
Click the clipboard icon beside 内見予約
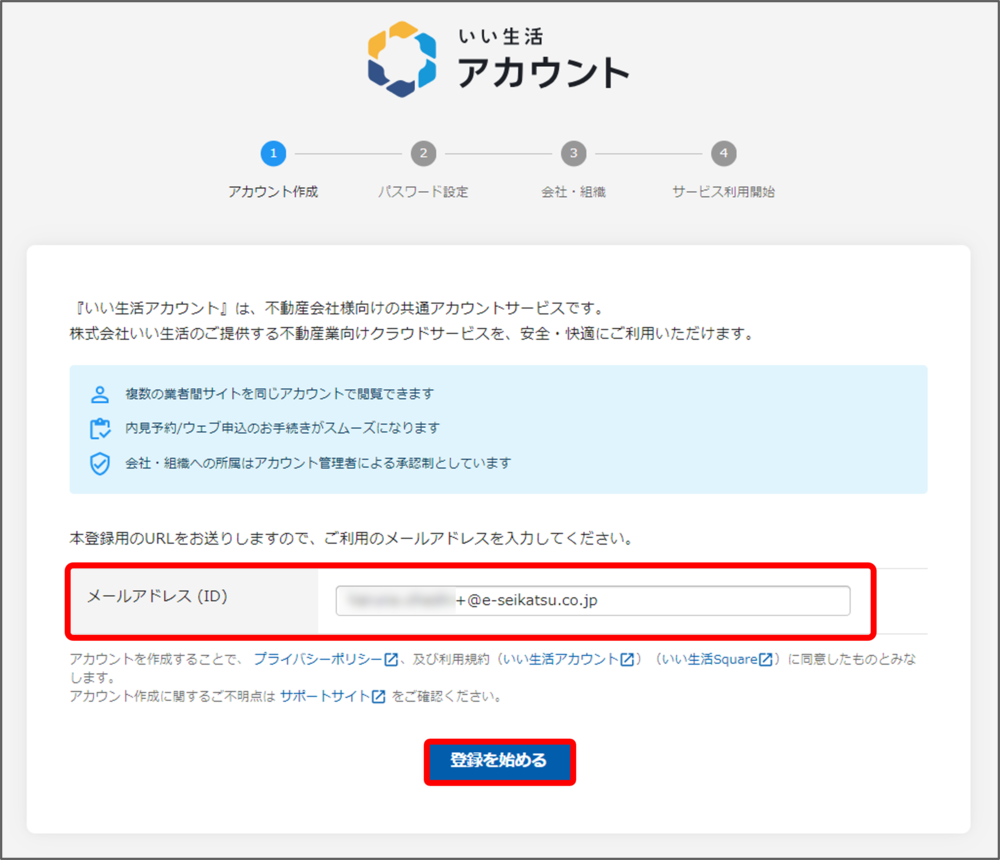(99, 429)
